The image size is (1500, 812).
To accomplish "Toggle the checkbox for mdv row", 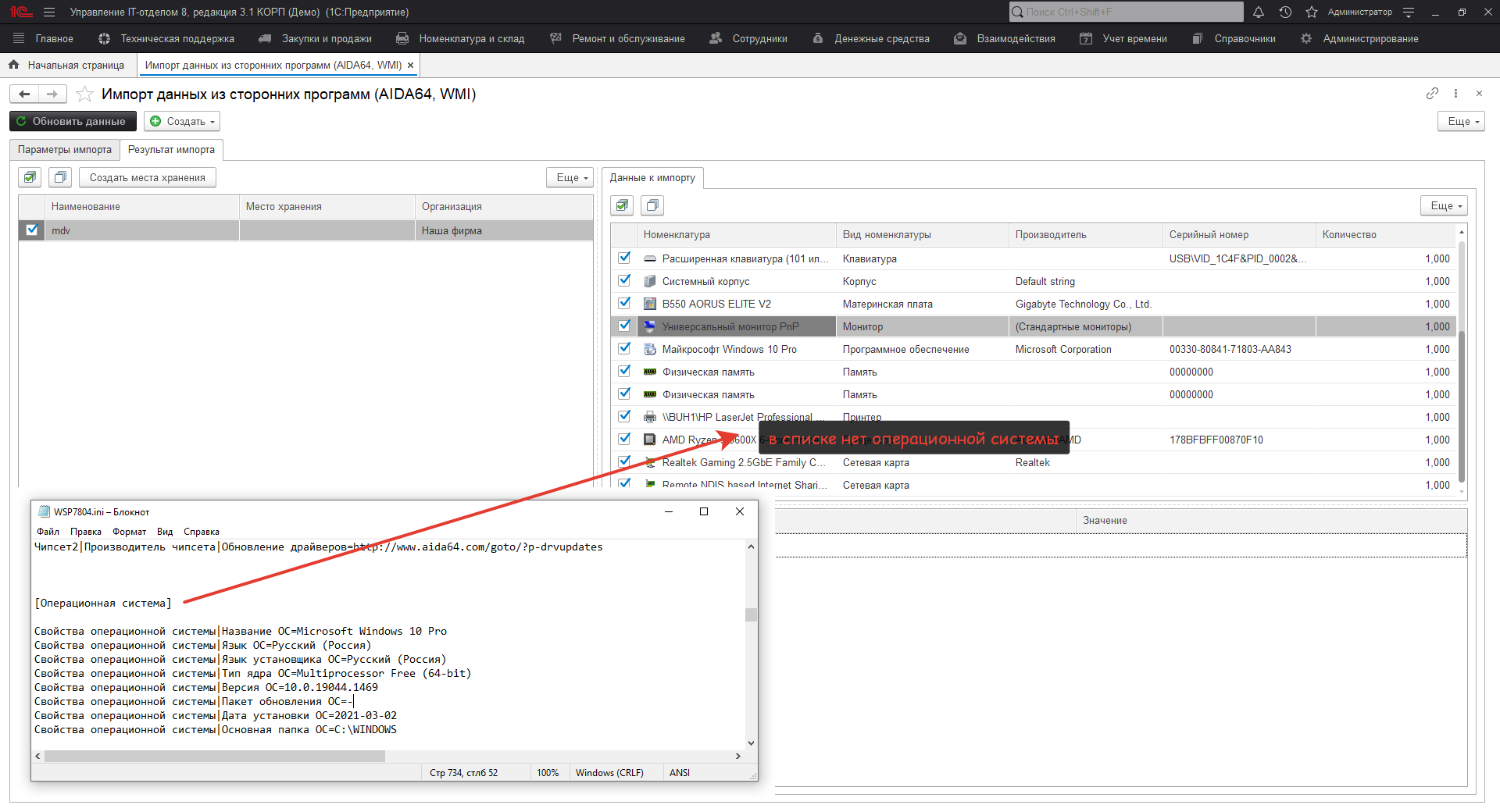I will pos(32,230).
